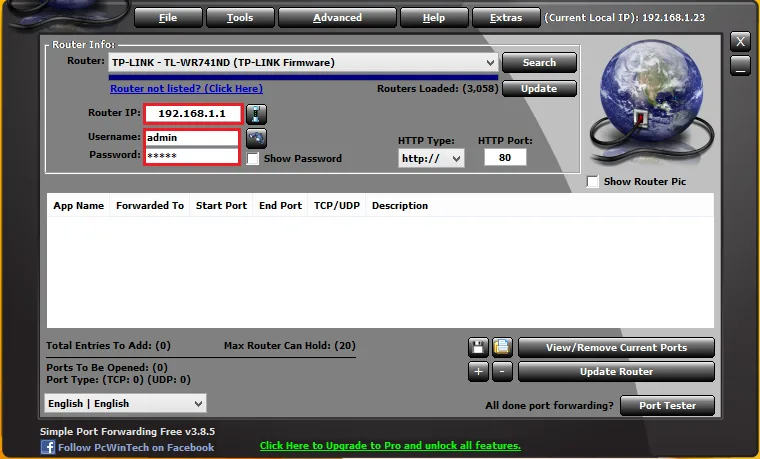Viewport: 760px width, 459px height.
Task: Follow the Router not listed link
Action: coord(187,89)
